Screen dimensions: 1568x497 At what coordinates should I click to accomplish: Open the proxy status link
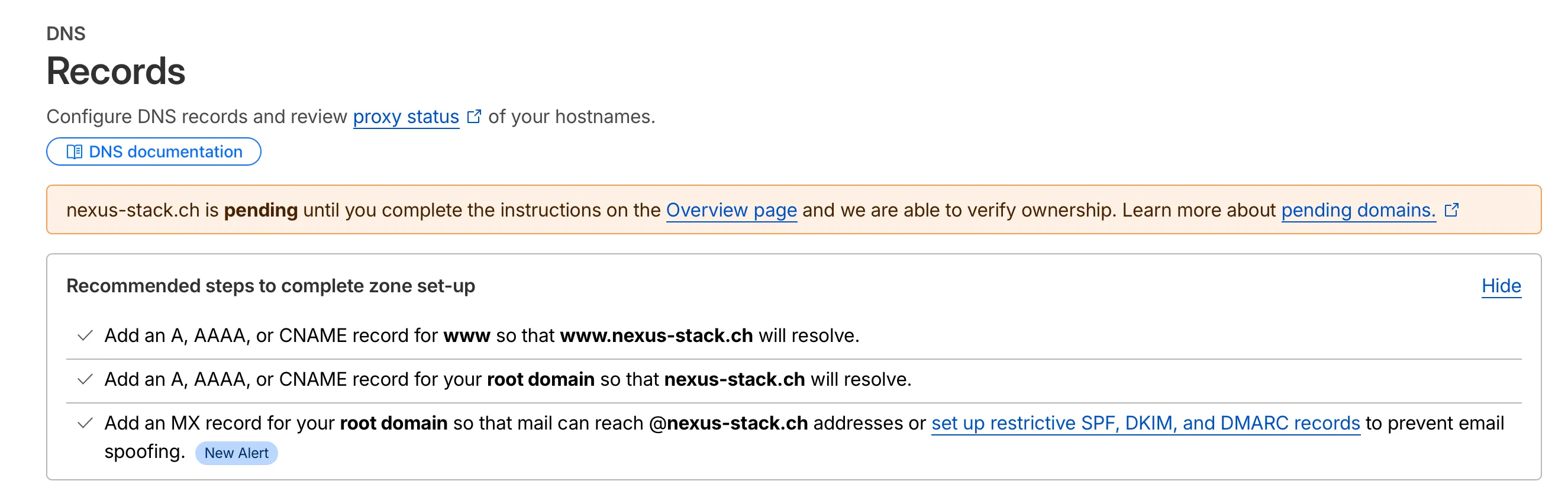[x=405, y=116]
